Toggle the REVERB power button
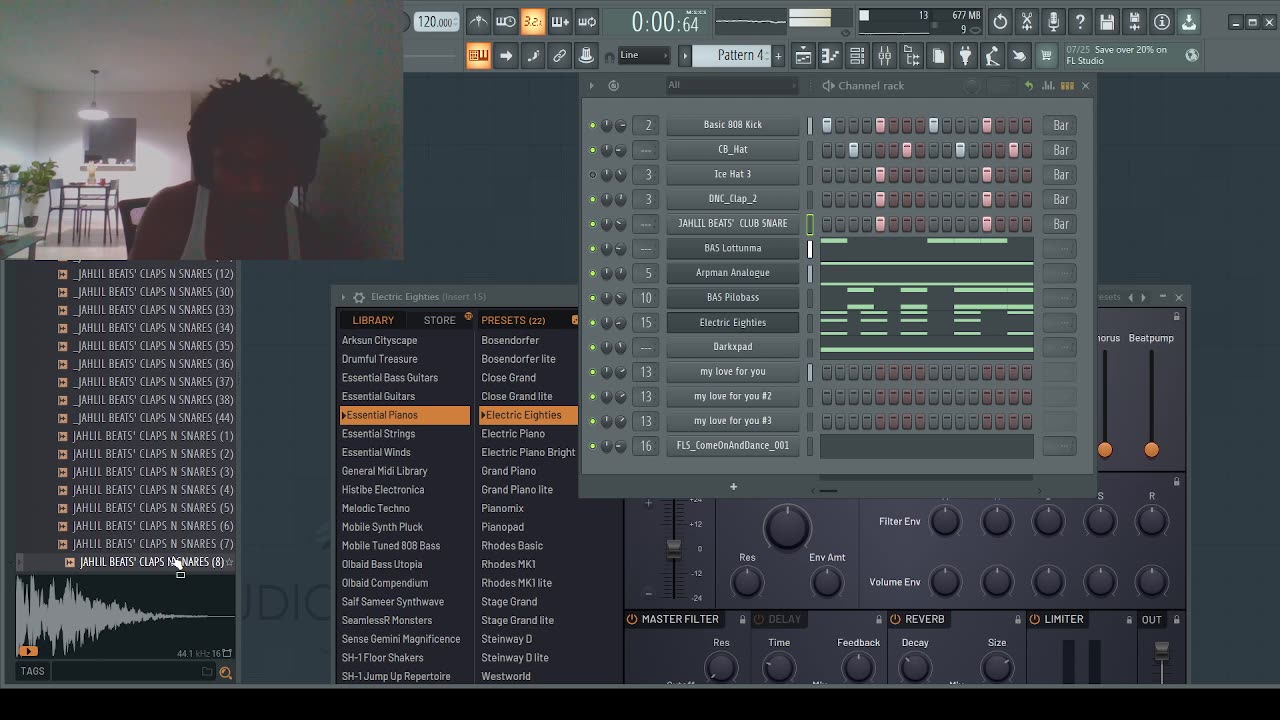 pos(895,619)
